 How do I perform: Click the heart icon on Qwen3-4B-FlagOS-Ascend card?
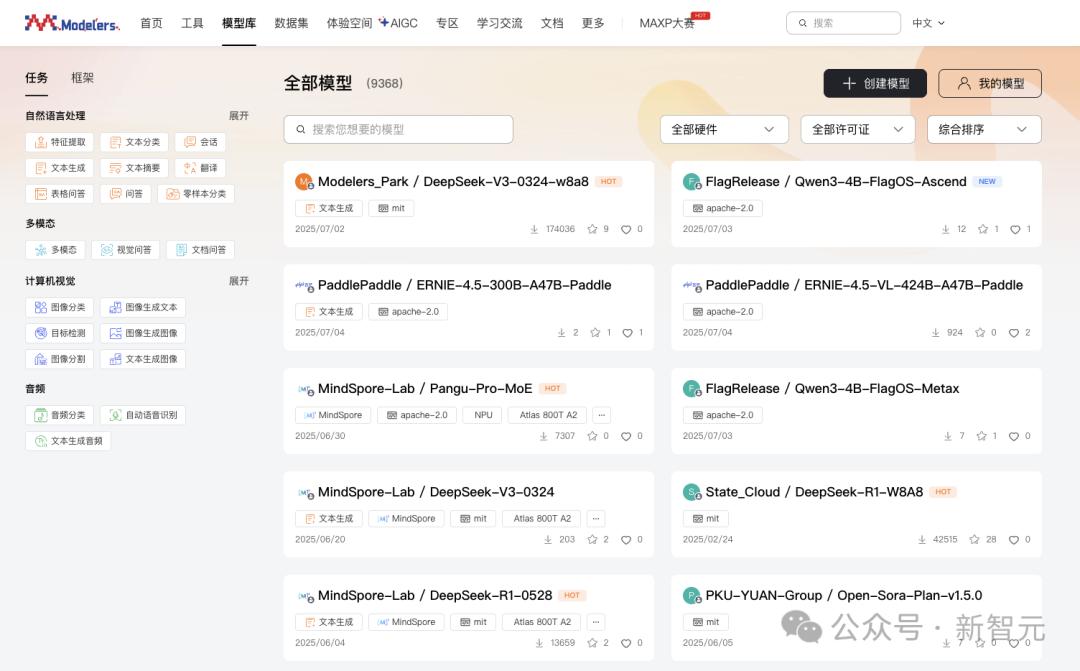click(1015, 229)
